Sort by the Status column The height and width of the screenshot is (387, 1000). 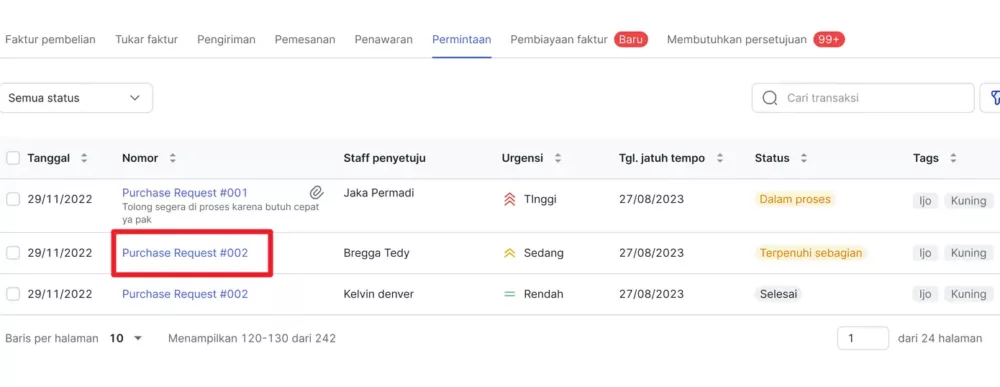coord(804,158)
